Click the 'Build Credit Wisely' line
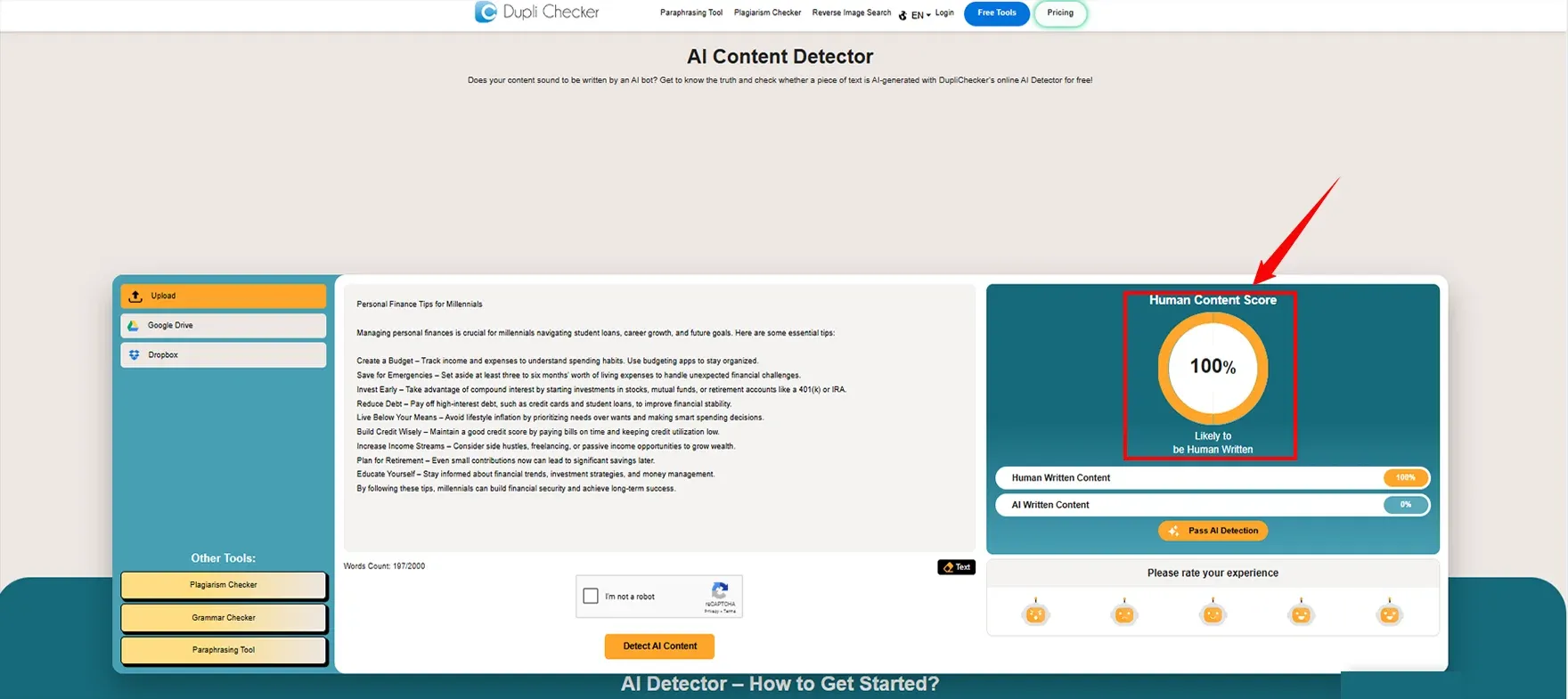This screenshot has width=1568, height=699. [x=538, y=432]
